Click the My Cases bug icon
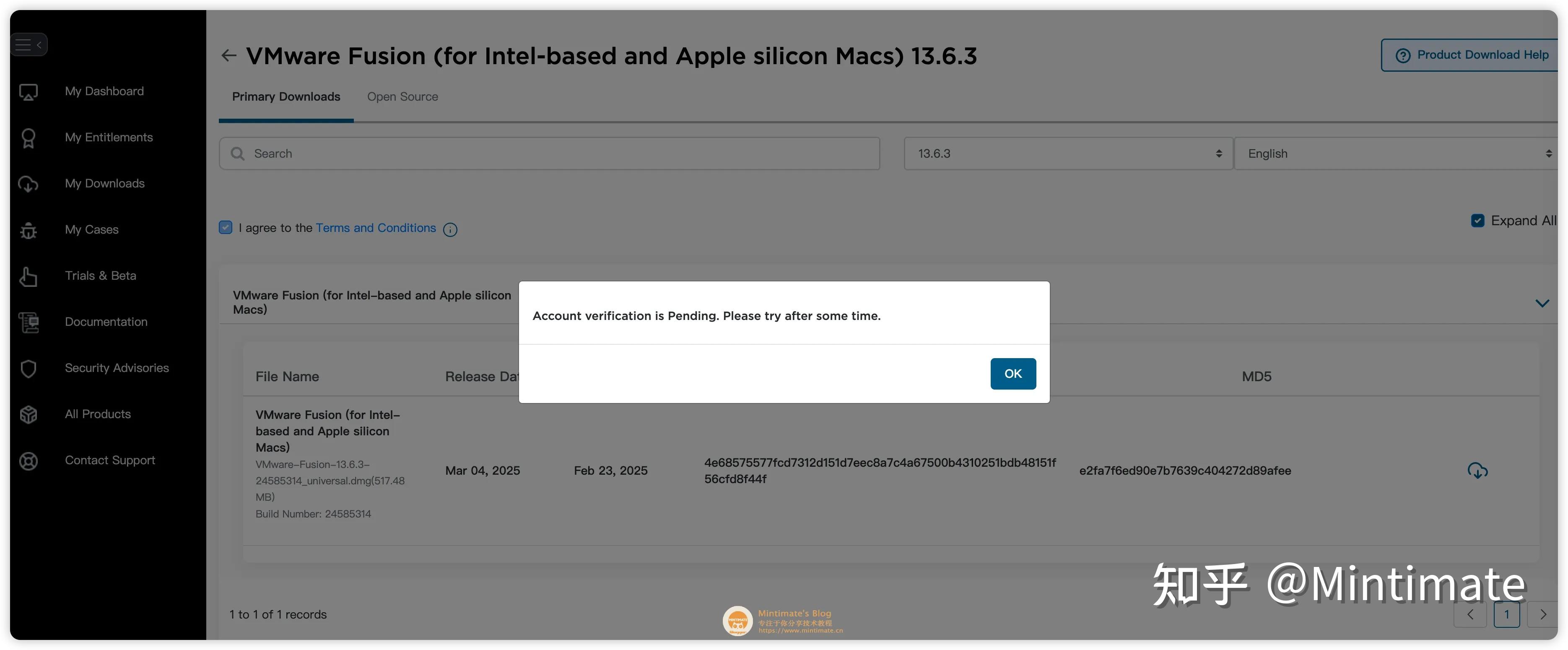The height and width of the screenshot is (650, 1568). pos(29,230)
